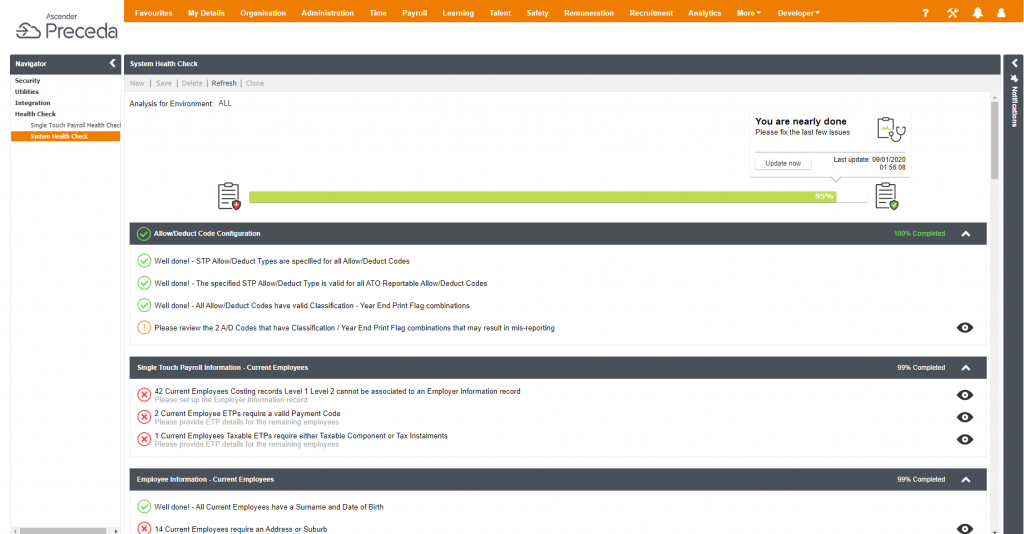View details of 2 A/D Codes review item
This screenshot has width=1024, height=534.
965,328
